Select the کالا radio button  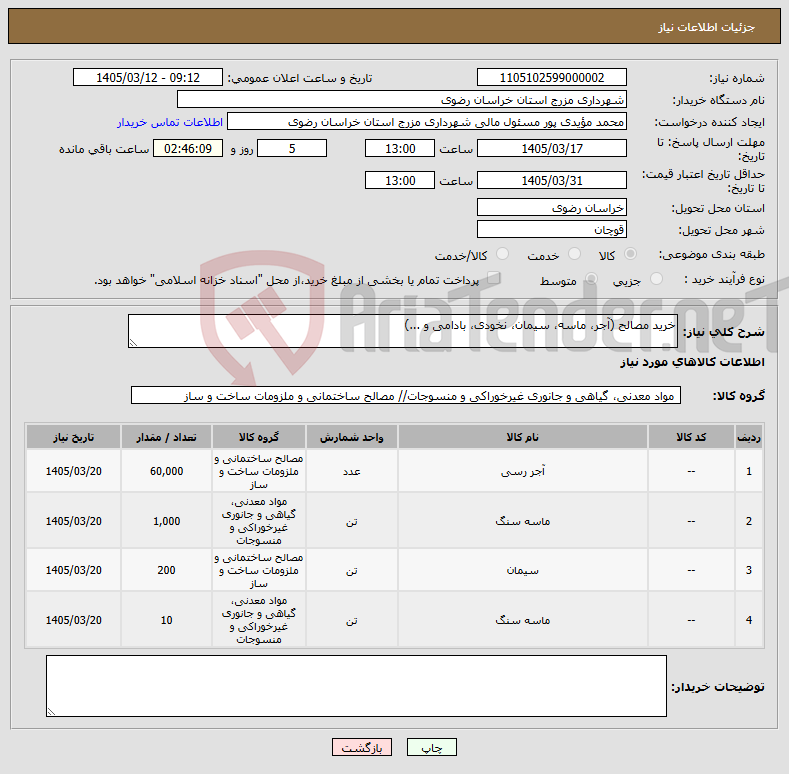tap(630, 254)
